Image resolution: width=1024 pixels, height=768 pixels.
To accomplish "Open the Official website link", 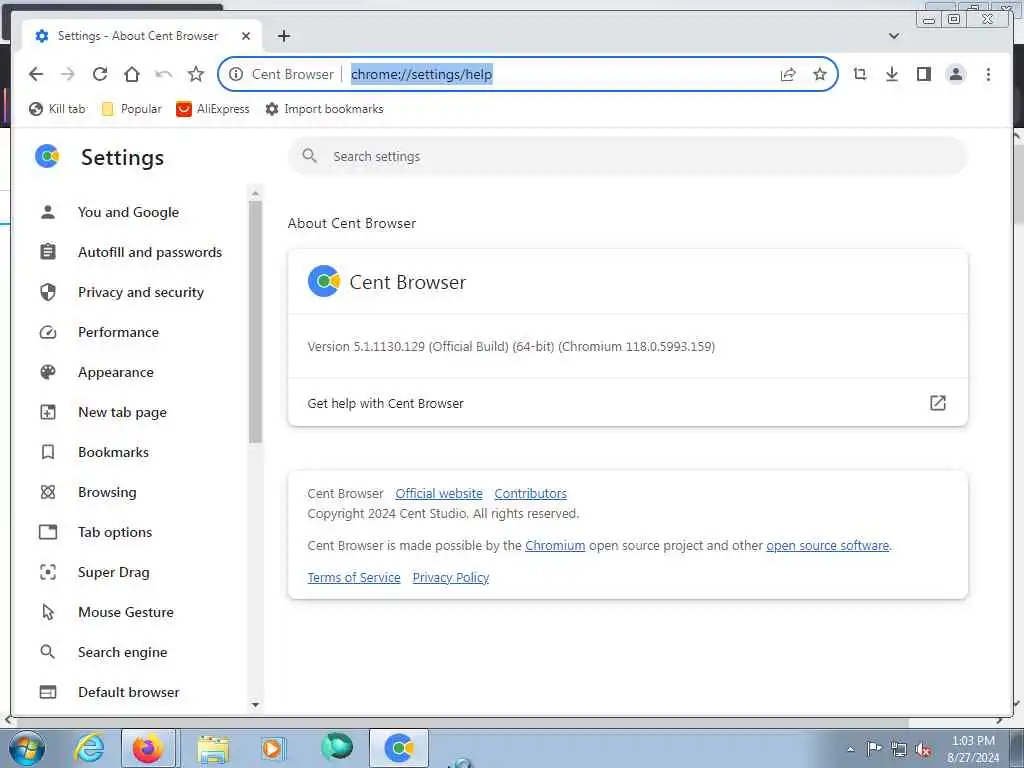I will point(439,494).
